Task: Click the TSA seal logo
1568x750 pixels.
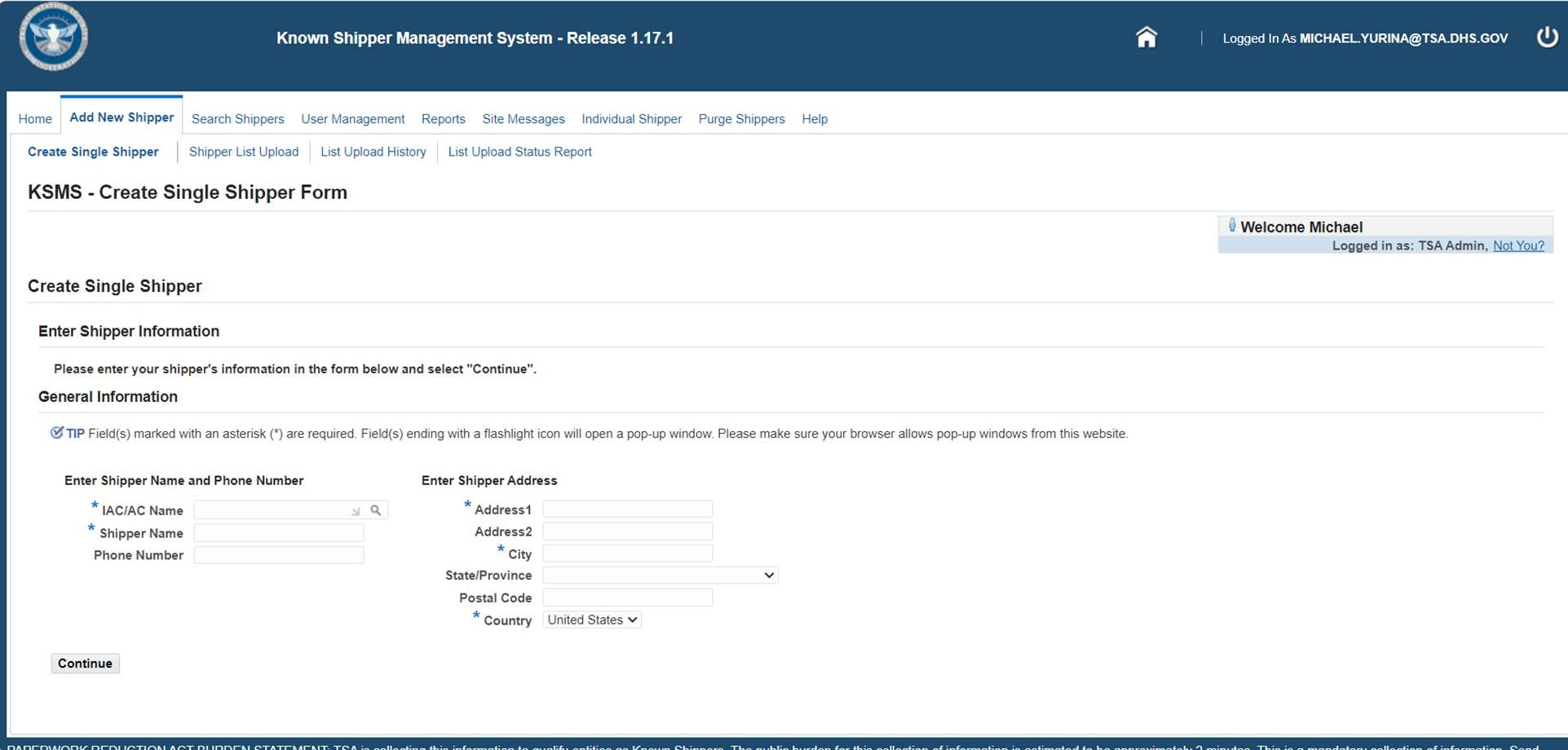Action: point(54,37)
